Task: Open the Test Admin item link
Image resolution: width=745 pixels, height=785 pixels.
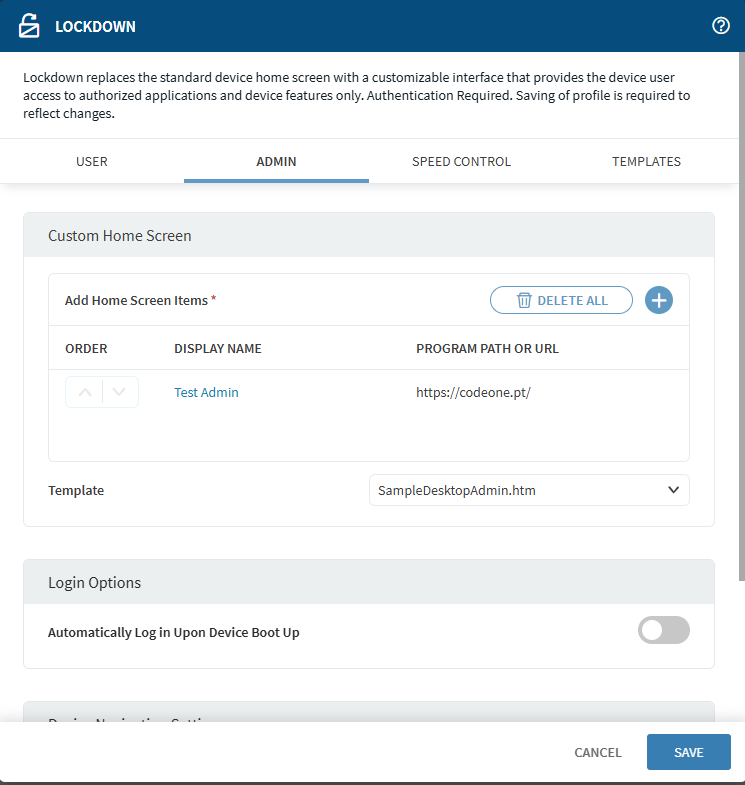Action: point(206,392)
